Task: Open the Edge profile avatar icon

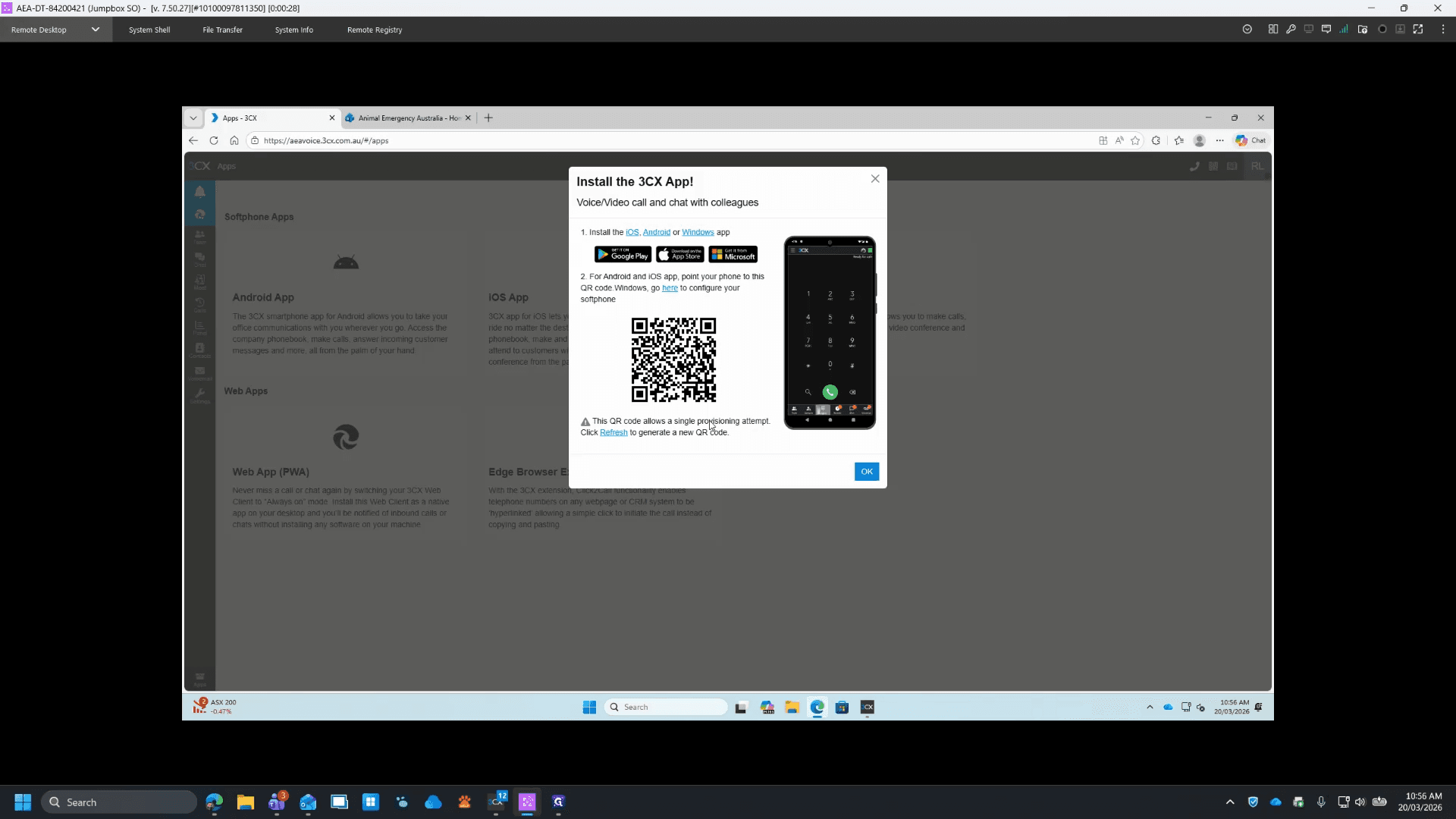Action: [x=1200, y=140]
